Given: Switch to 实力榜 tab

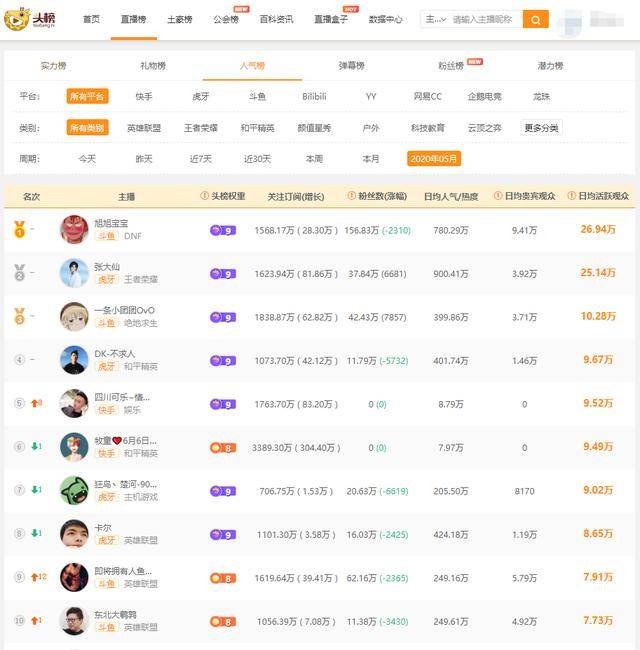Looking at the screenshot, I should pos(53,65).
